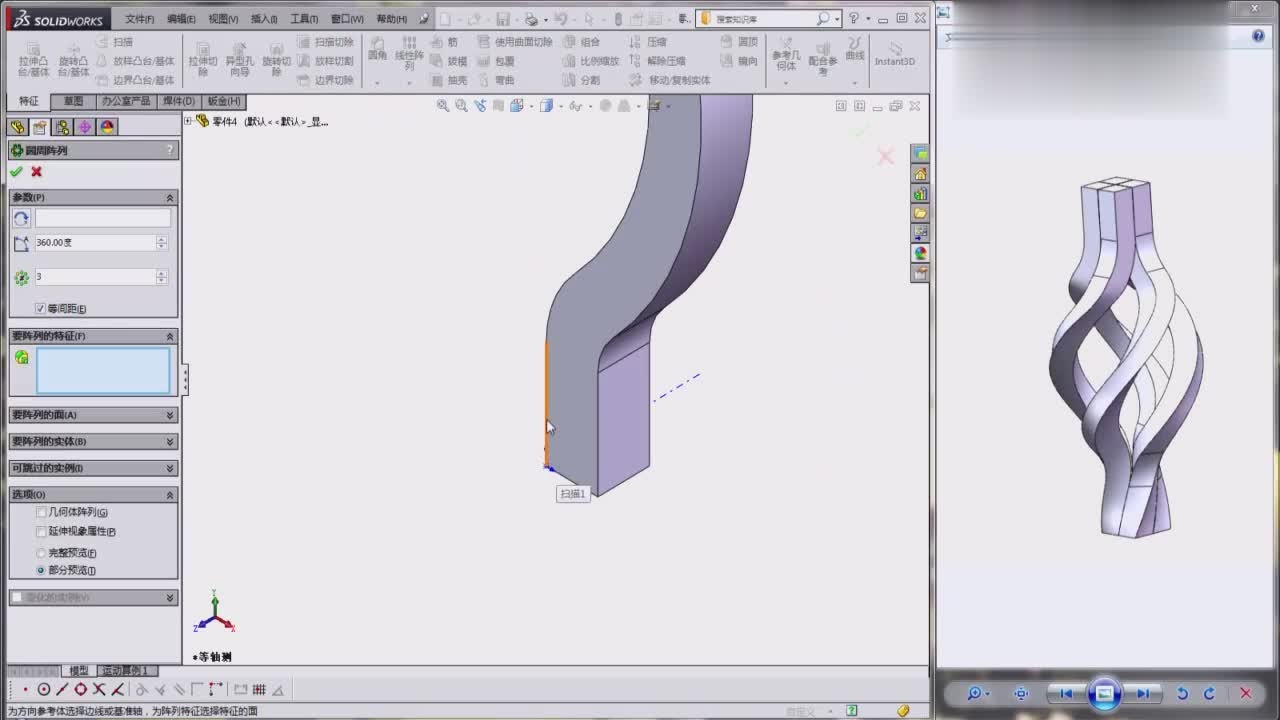Screen dimensions: 1280x720
Task: Click the 移动/复制实体 move/copy bodies button
Action: 669,80
